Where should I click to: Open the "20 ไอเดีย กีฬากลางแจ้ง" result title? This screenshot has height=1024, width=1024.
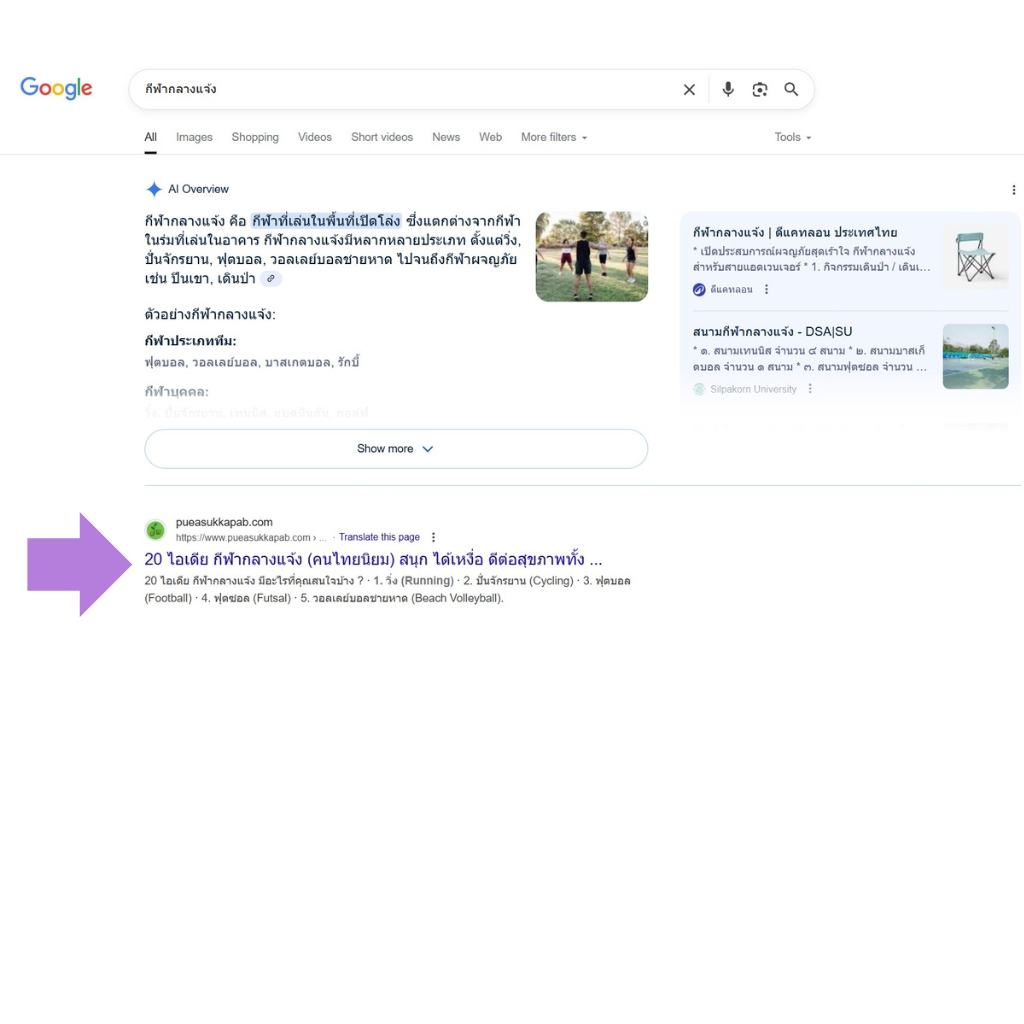(x=373, y=559)
